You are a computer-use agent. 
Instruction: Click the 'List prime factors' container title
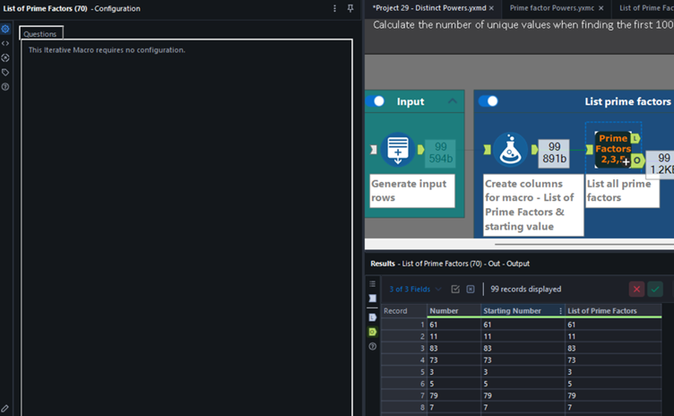pos(628,101)
